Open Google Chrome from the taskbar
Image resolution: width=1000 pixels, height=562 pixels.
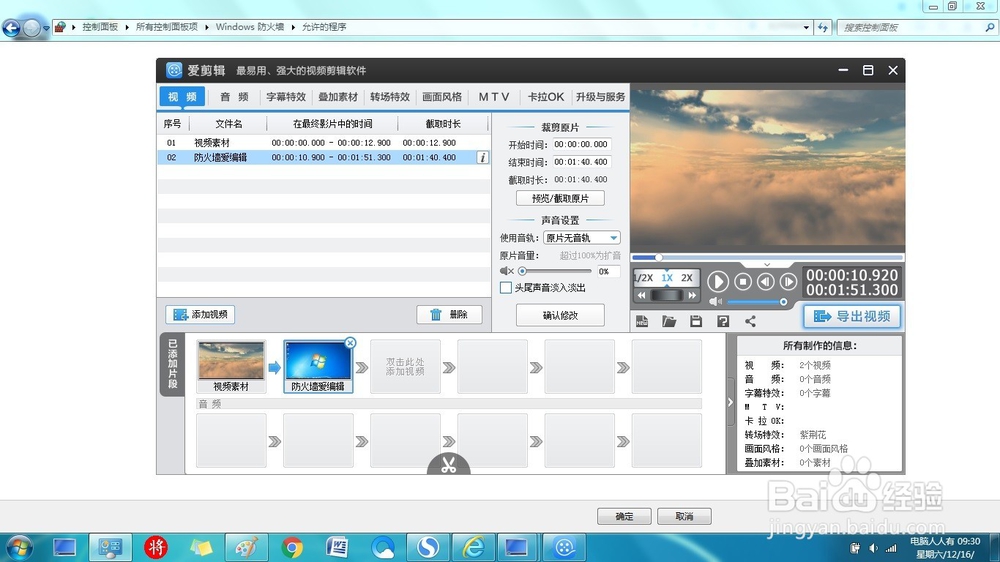292,548
